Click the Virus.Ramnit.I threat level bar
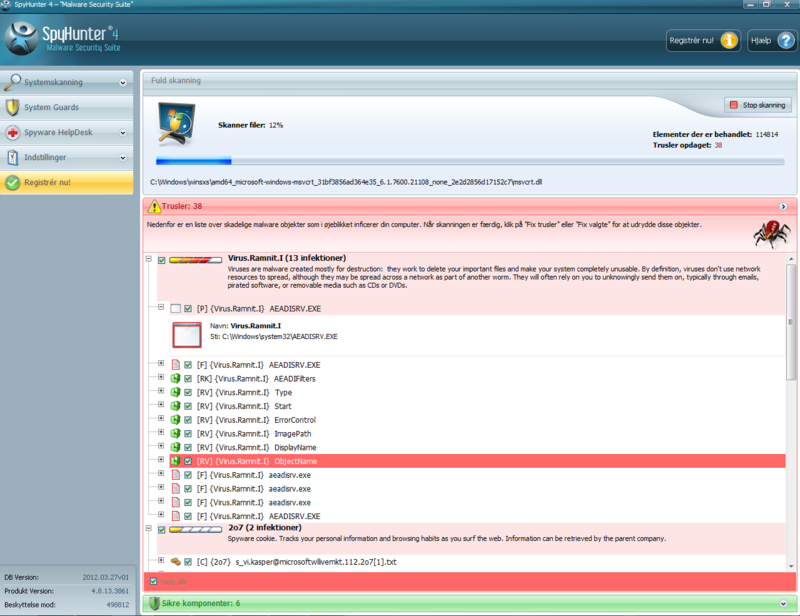Screen dimensions: 800x616 pyautogui.click(x=195, y=260)
